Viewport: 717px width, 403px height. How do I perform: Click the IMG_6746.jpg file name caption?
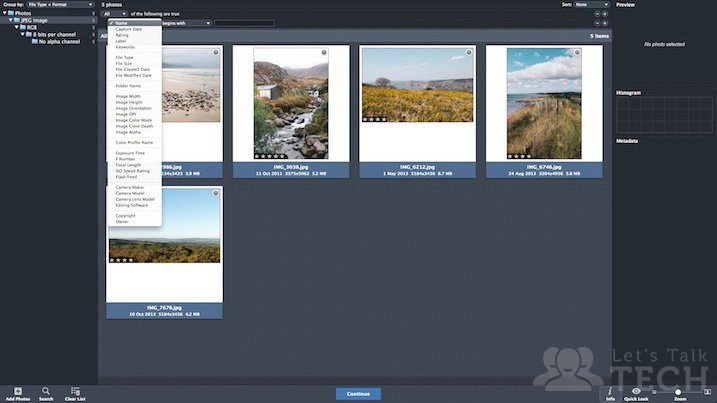pos(544,167)
